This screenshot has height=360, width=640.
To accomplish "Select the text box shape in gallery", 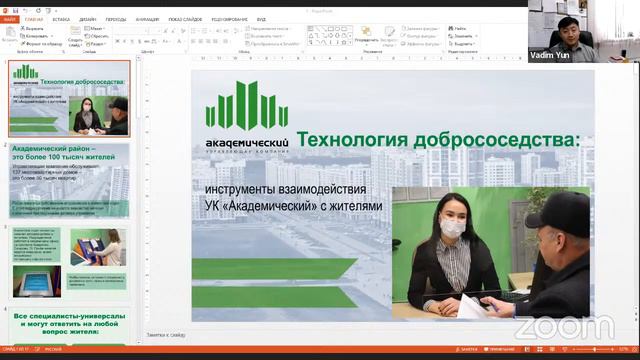I will [x=310, y=29].
